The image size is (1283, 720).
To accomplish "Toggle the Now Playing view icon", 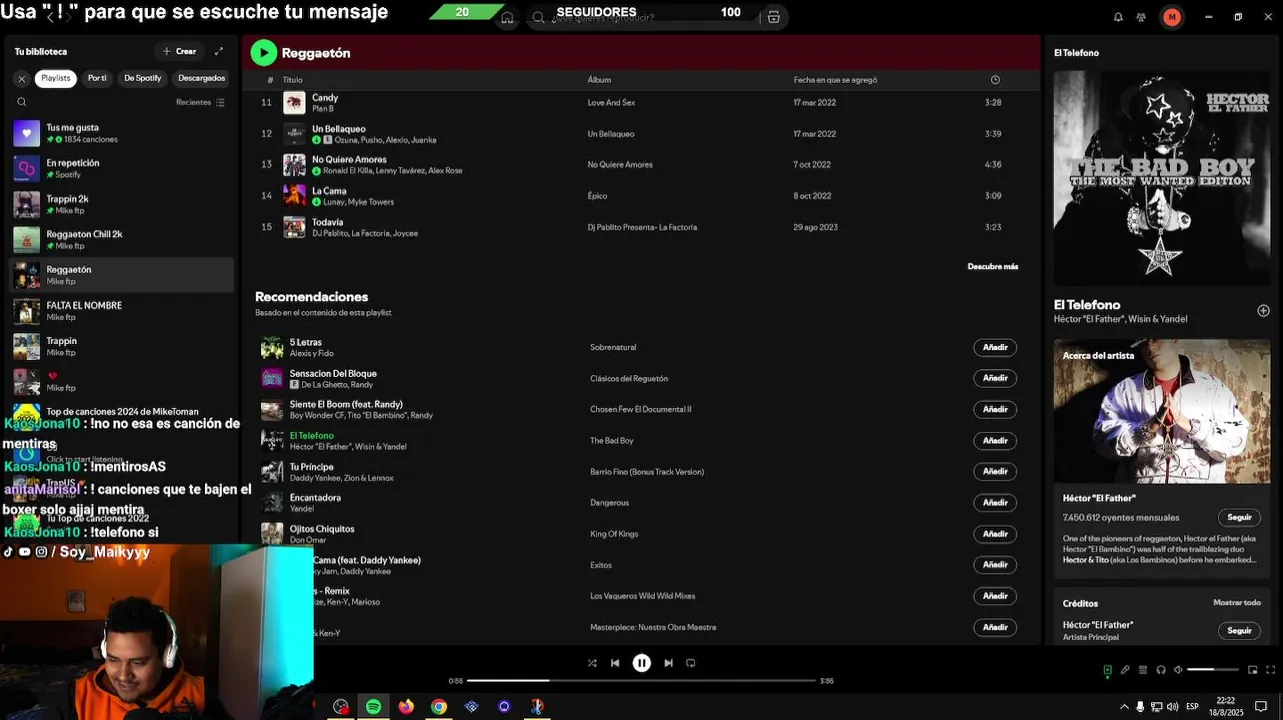I will point(1107,670).
